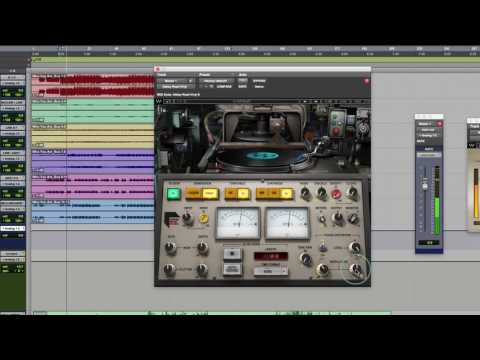
Task: Click the Compare button in the plugin header
Action: pos(225,87)
